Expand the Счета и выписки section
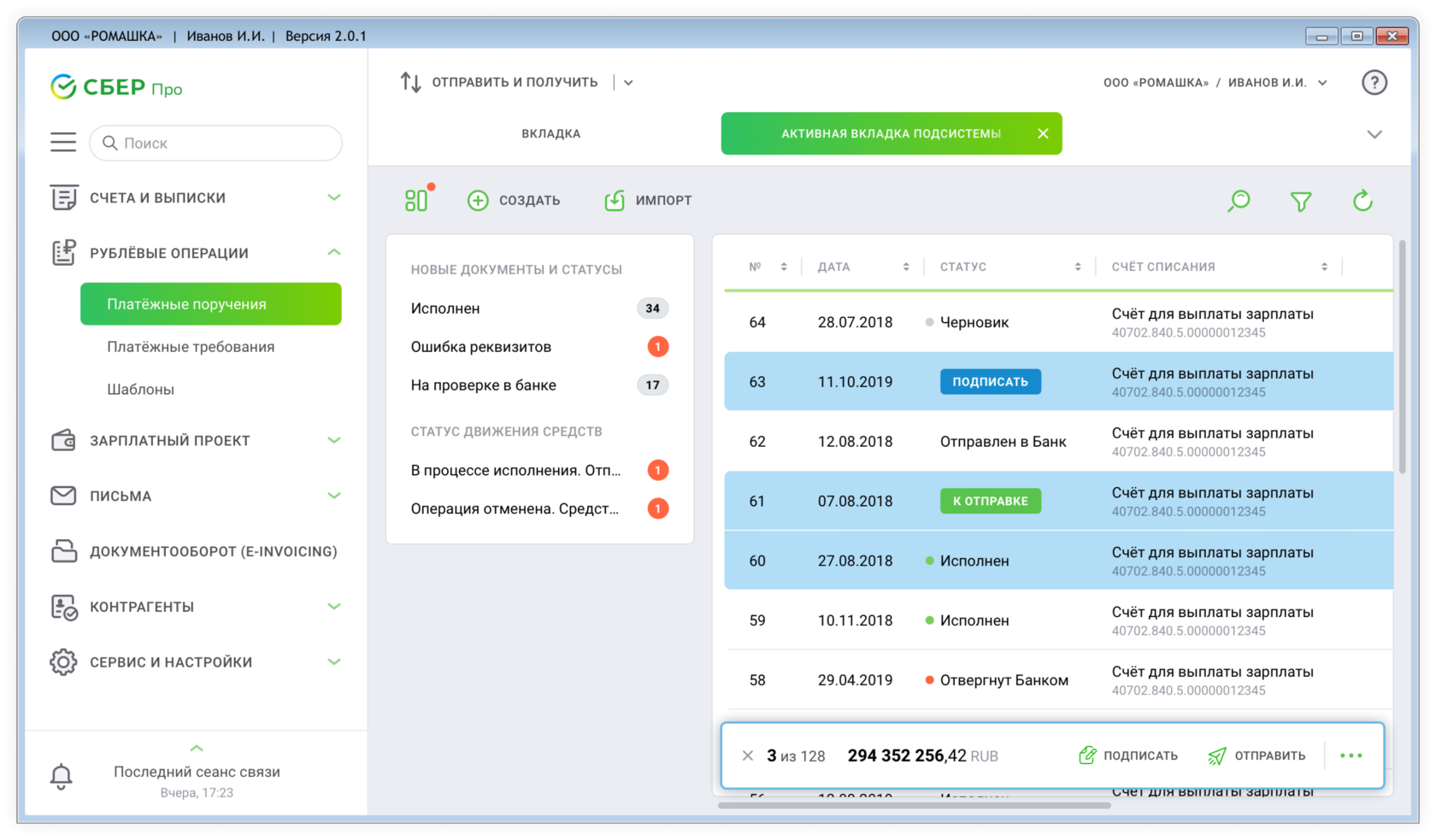Image resolution: width=1436 pixels, height=840 pixels. coord(334,197)
